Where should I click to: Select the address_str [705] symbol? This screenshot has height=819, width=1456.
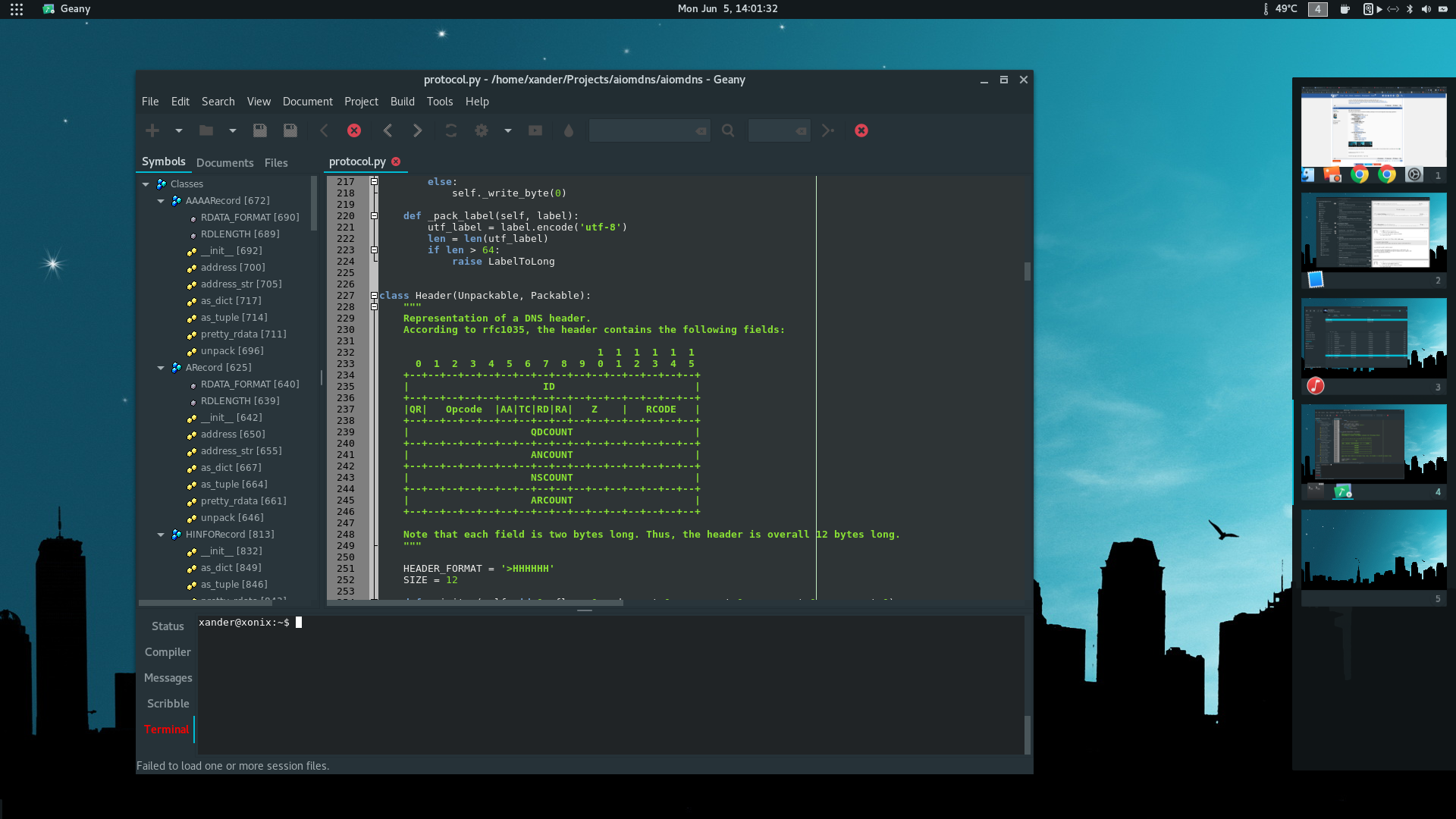(240, 284)
